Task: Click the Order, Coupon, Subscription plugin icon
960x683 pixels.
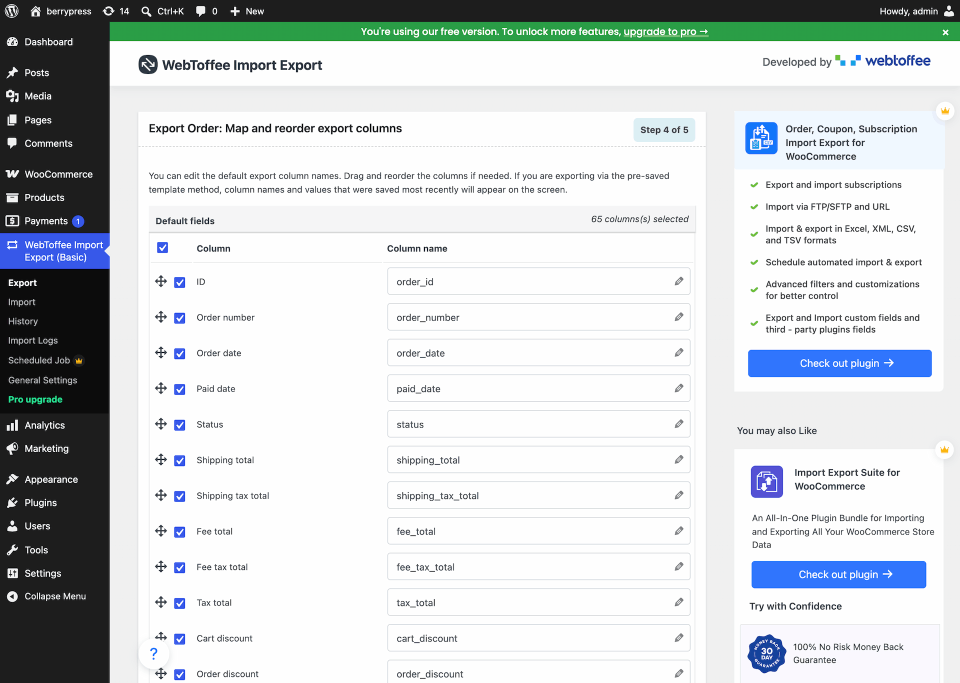Action: pos(761,138)
